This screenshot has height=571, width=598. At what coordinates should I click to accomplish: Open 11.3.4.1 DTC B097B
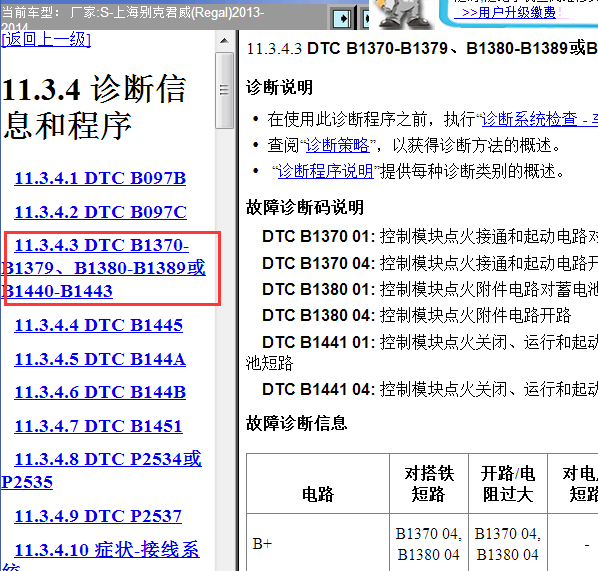pos(100,178)
